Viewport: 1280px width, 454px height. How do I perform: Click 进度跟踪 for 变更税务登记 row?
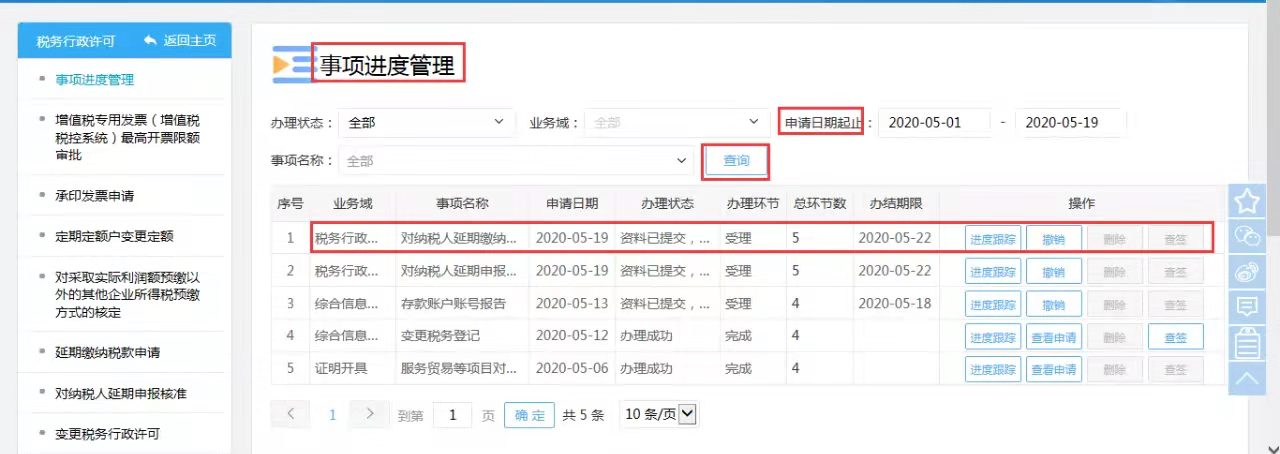click(993, 337)
